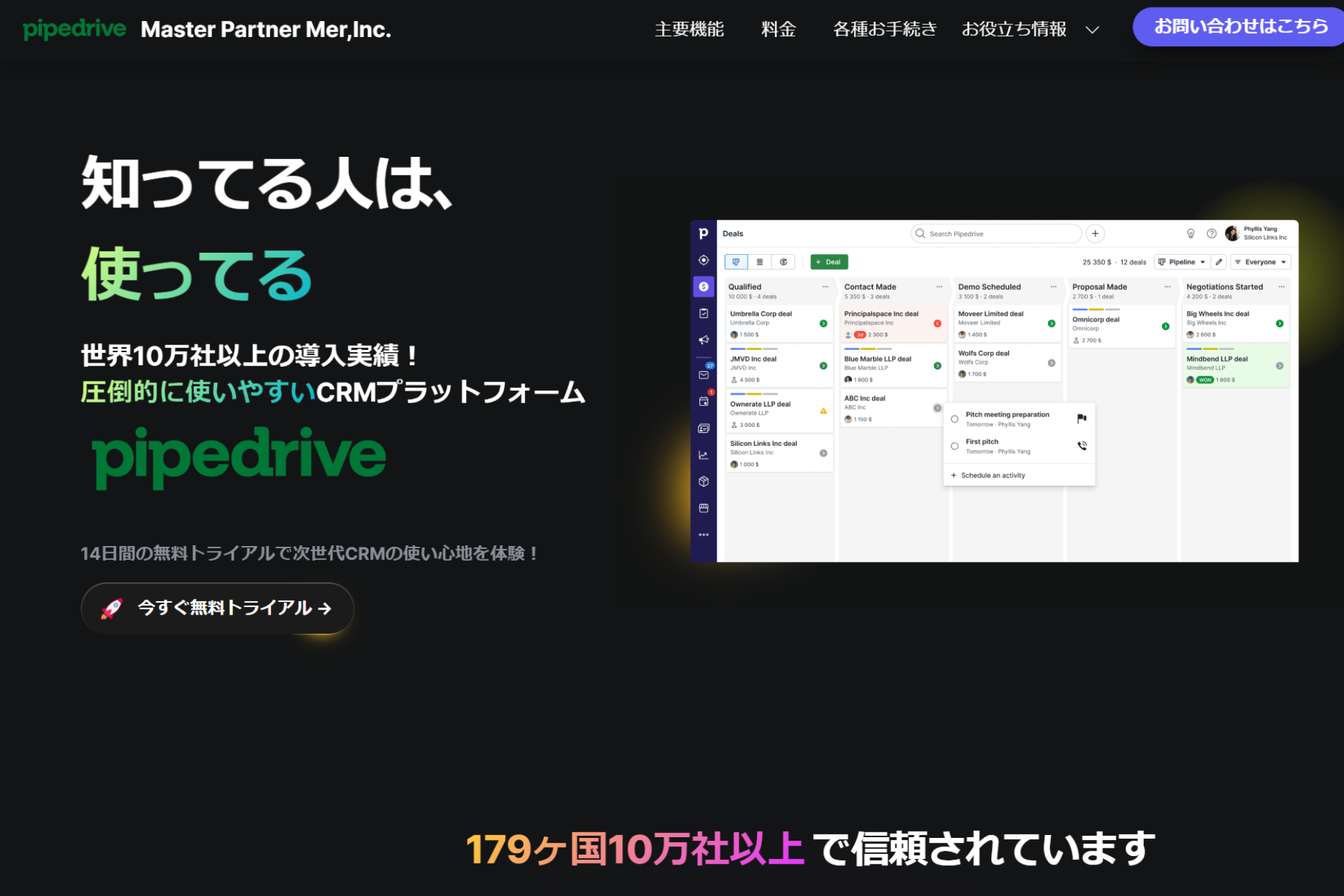Image resolution: width=1344 pixels, height=896 pixels.
Task: Click the help question mark icon
Action: (1211, 234)
